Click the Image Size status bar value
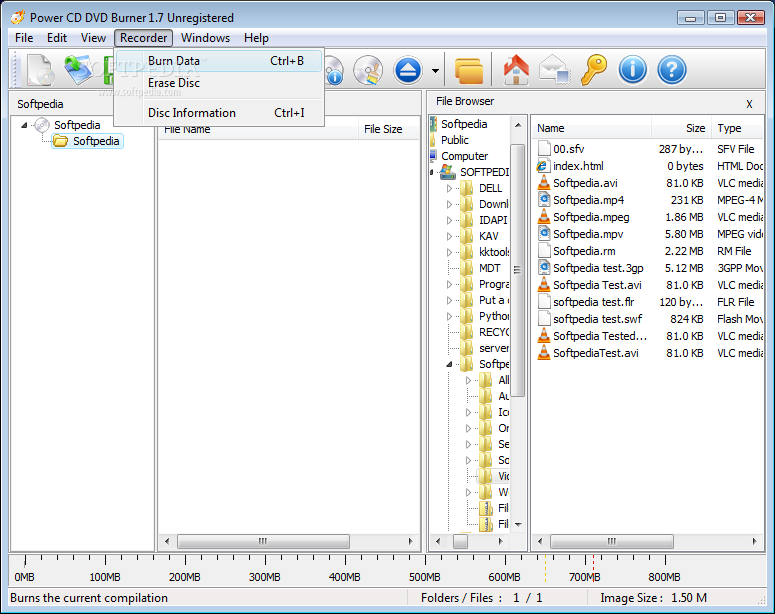 pyautogui.click(x=689, y=598)
